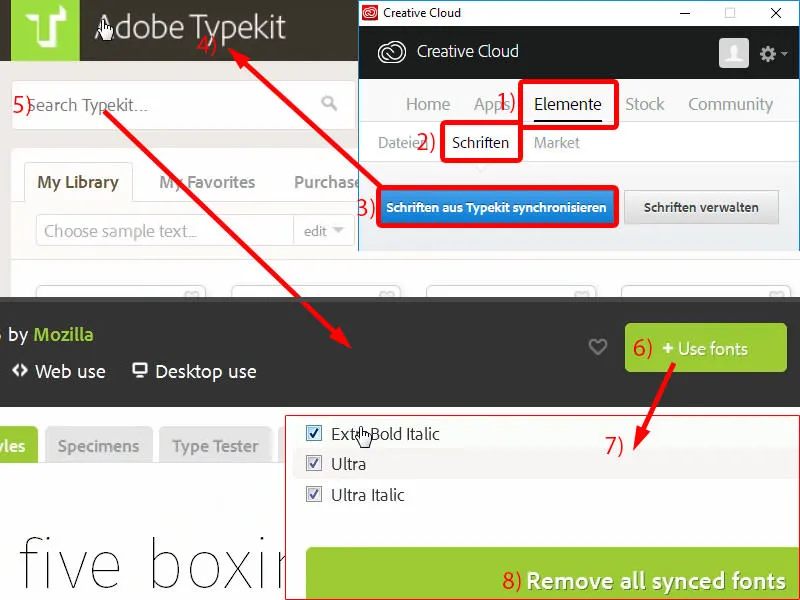Click Remove all synced fonts button
800x600 pixels.
[x=552, y=573]
